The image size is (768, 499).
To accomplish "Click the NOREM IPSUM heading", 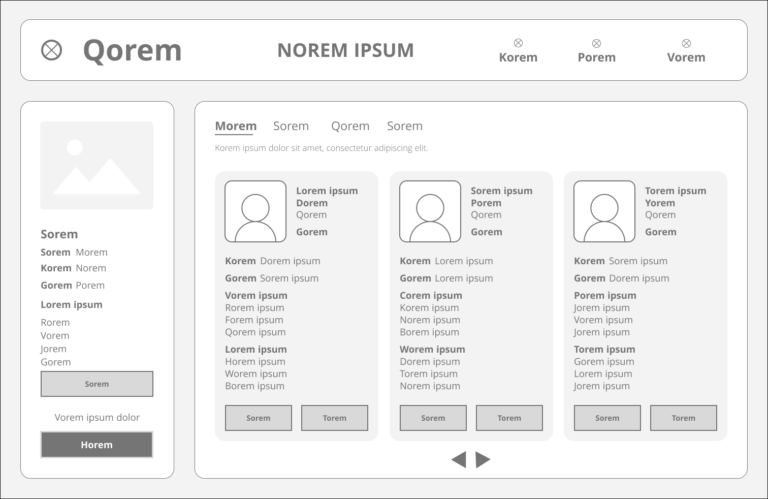I will 345,50.
